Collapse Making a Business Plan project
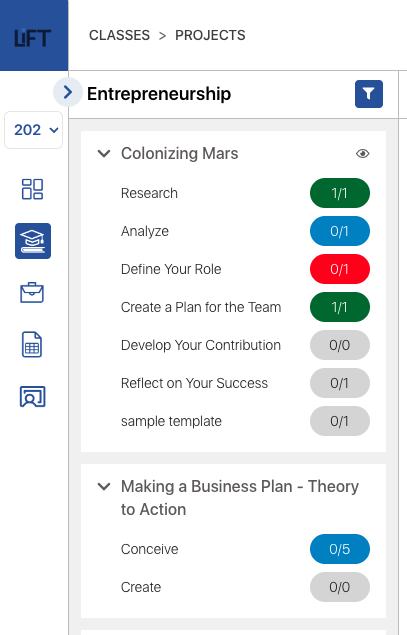This screenshot has width=407, height=635. click(x=104, y=486)
